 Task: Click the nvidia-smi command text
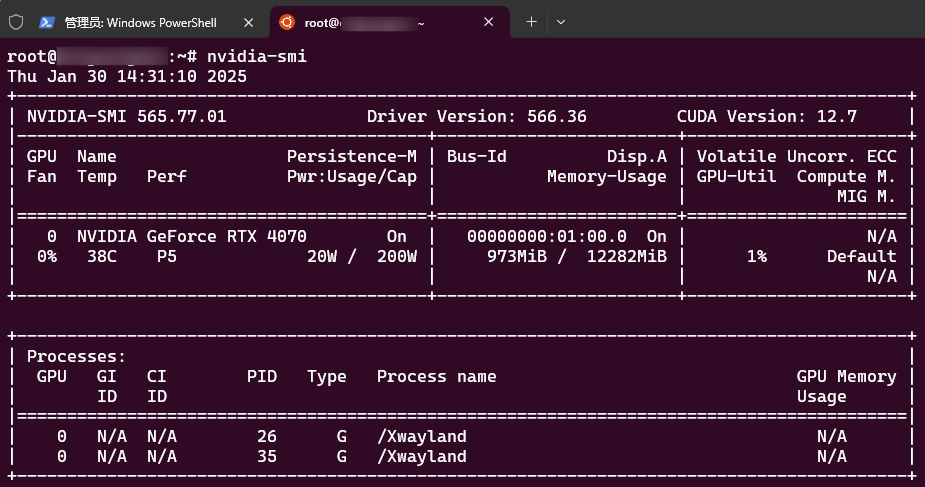click(x=256, y=57)
